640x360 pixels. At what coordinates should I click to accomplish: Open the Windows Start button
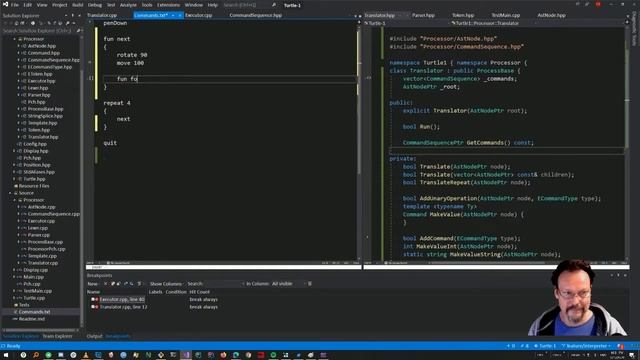6,355
